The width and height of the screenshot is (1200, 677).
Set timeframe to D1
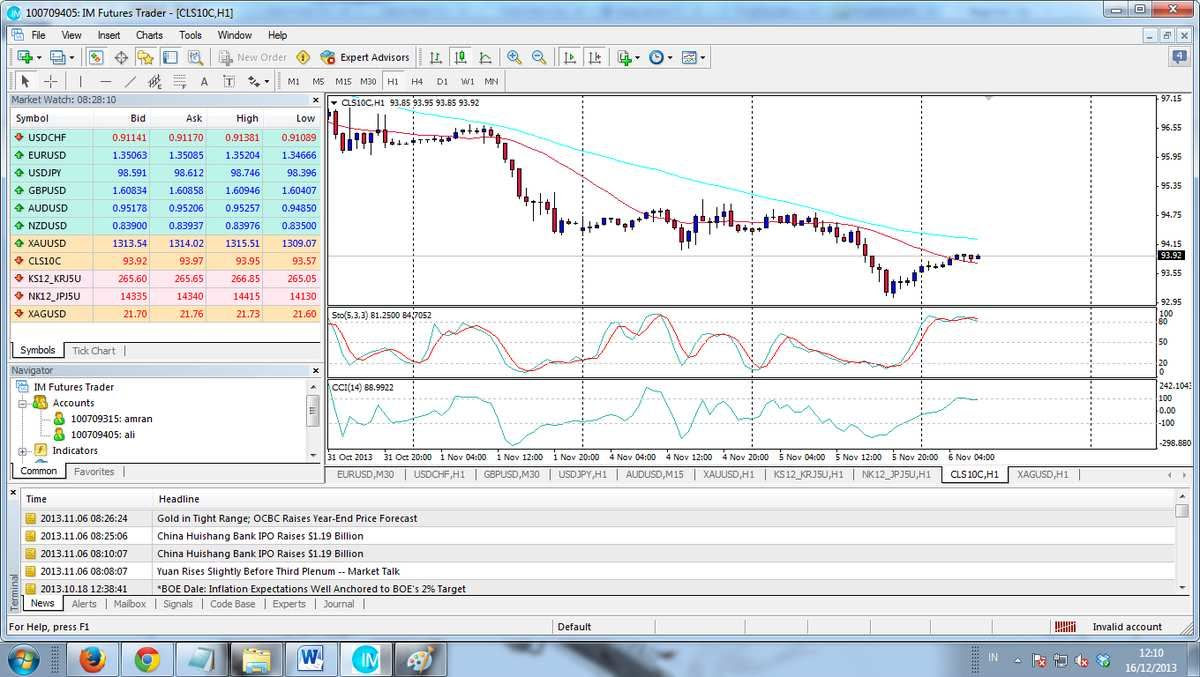pos(442,81)
